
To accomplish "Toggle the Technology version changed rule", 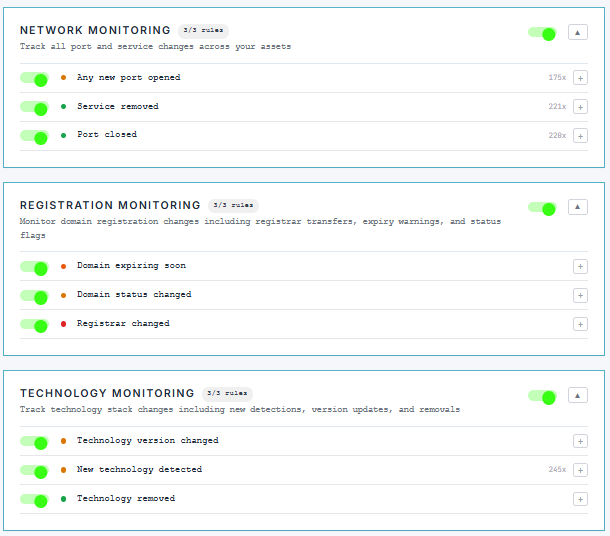I will click(34, 442).
